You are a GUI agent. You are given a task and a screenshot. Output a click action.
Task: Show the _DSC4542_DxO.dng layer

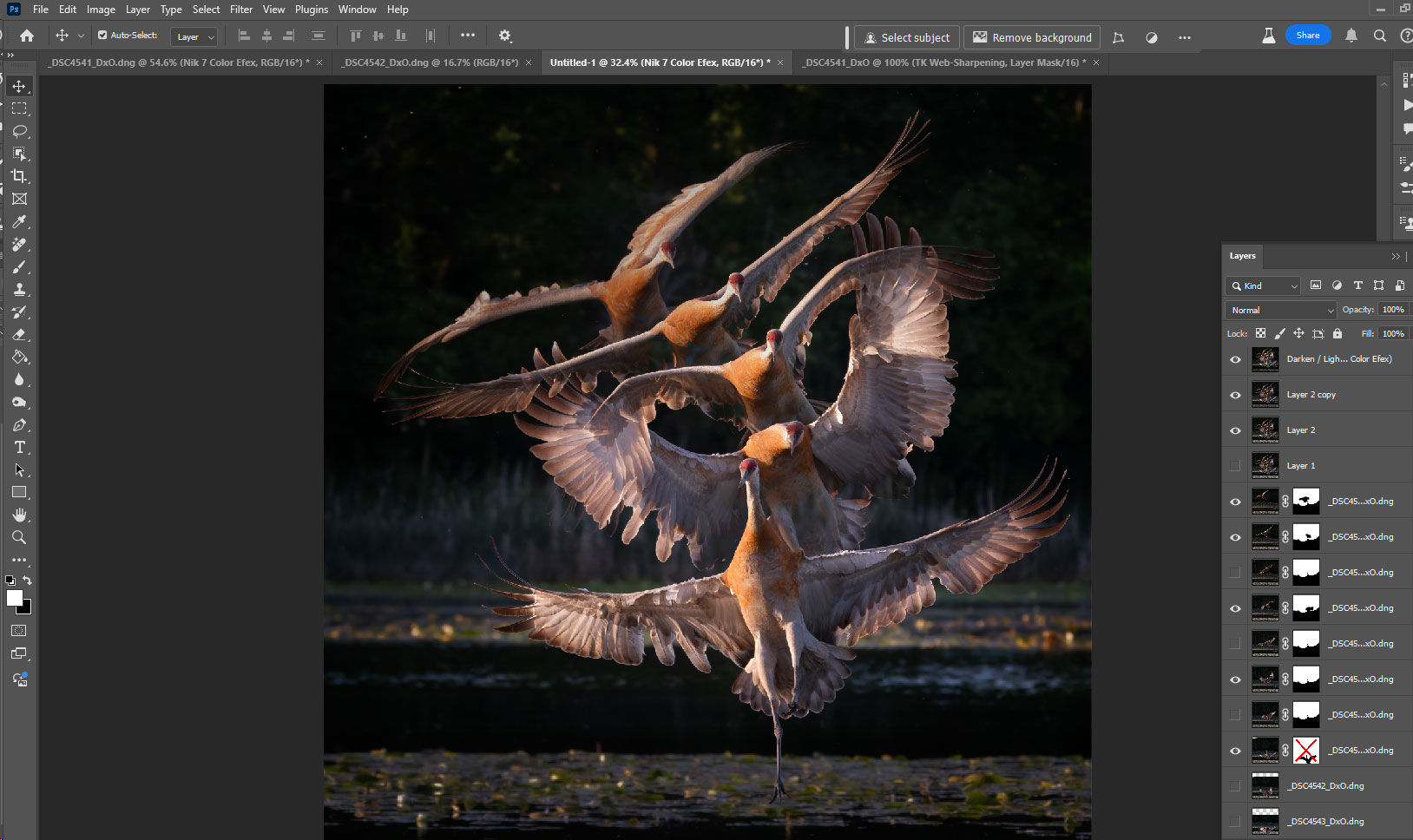pos(1235,786)
